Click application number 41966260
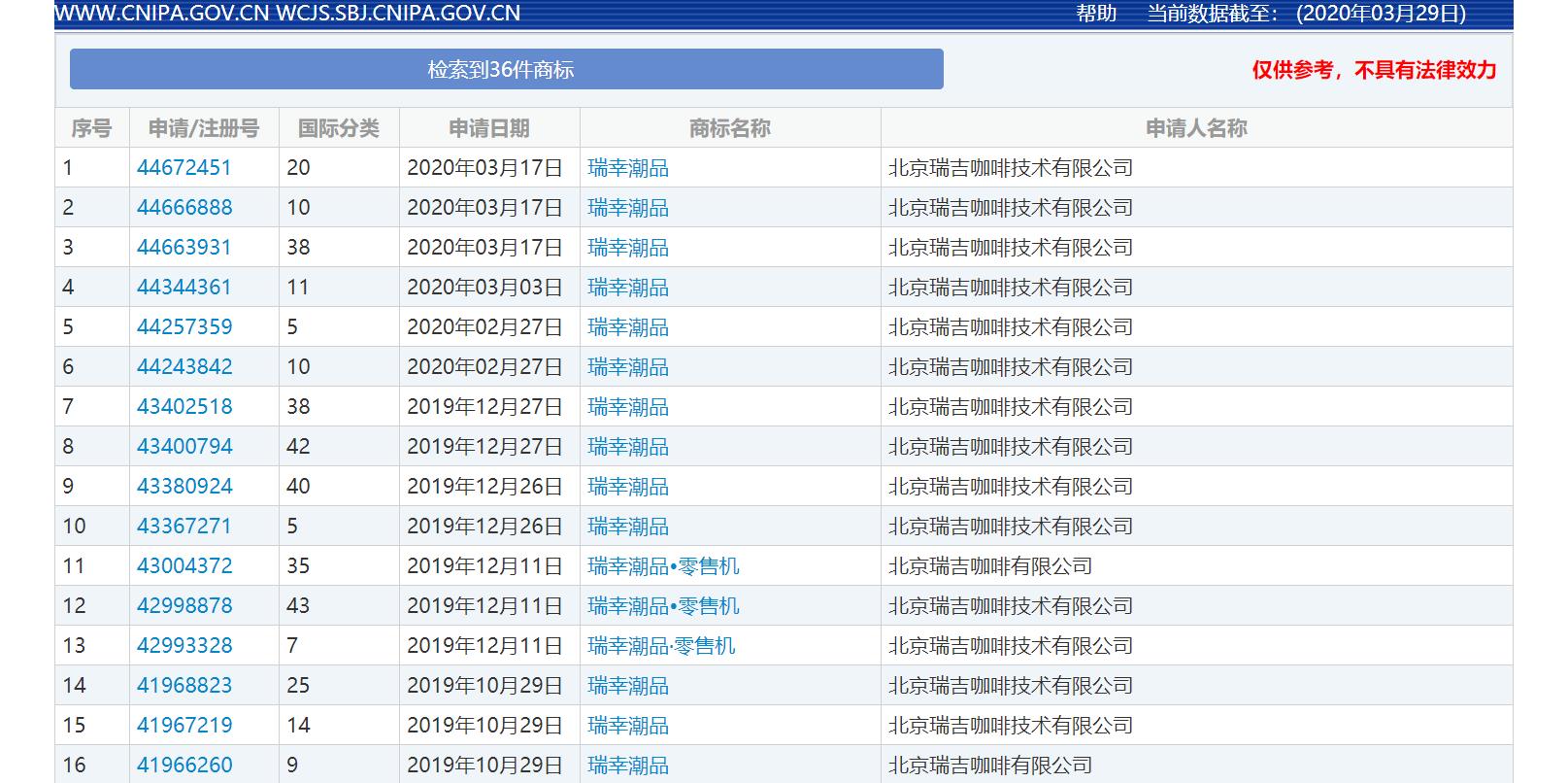Image resolution: width=1568 pixels, height=783 pixels. tap(184, 766)
